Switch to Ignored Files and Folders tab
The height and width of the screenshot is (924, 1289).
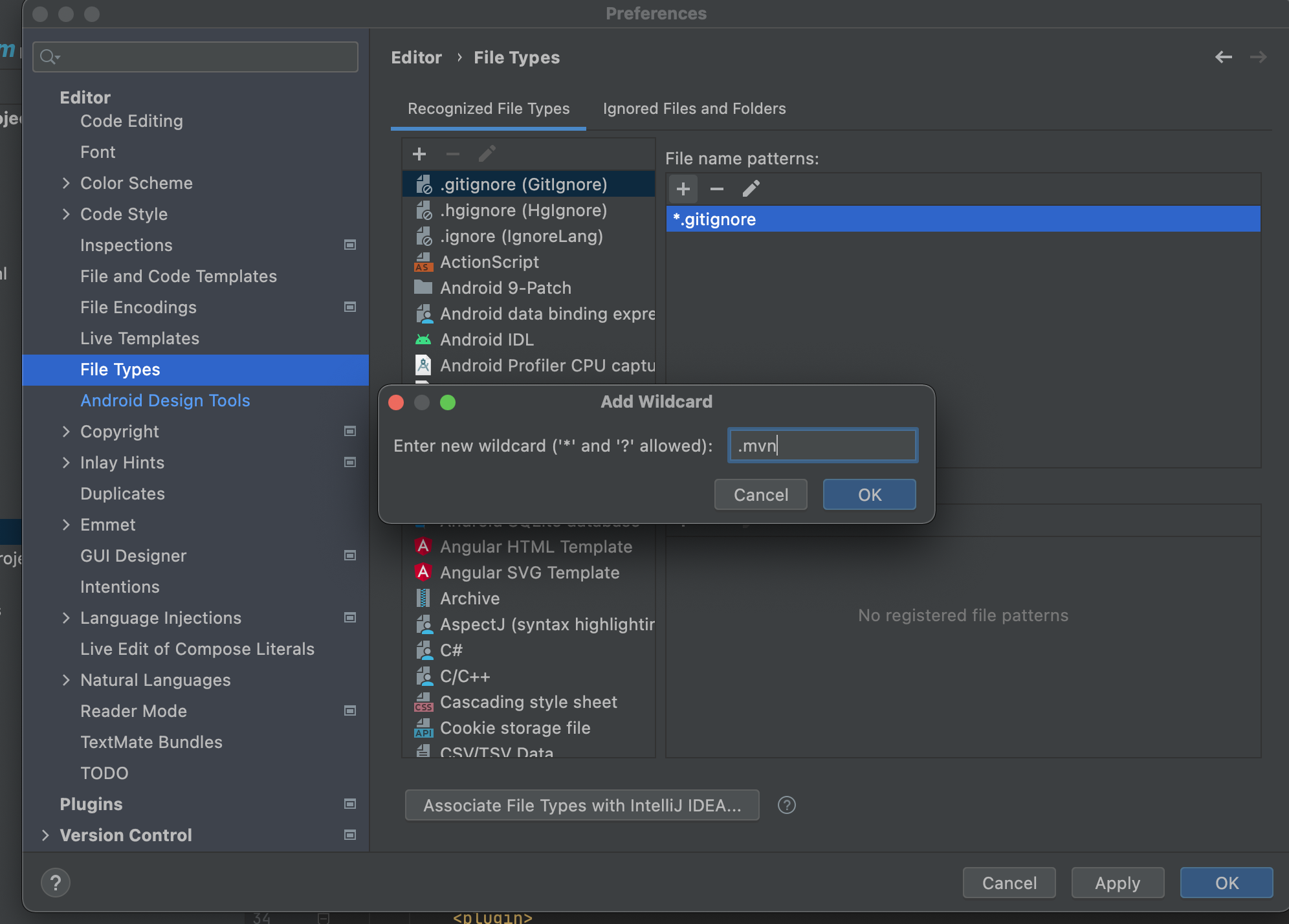tap(694, 109)
